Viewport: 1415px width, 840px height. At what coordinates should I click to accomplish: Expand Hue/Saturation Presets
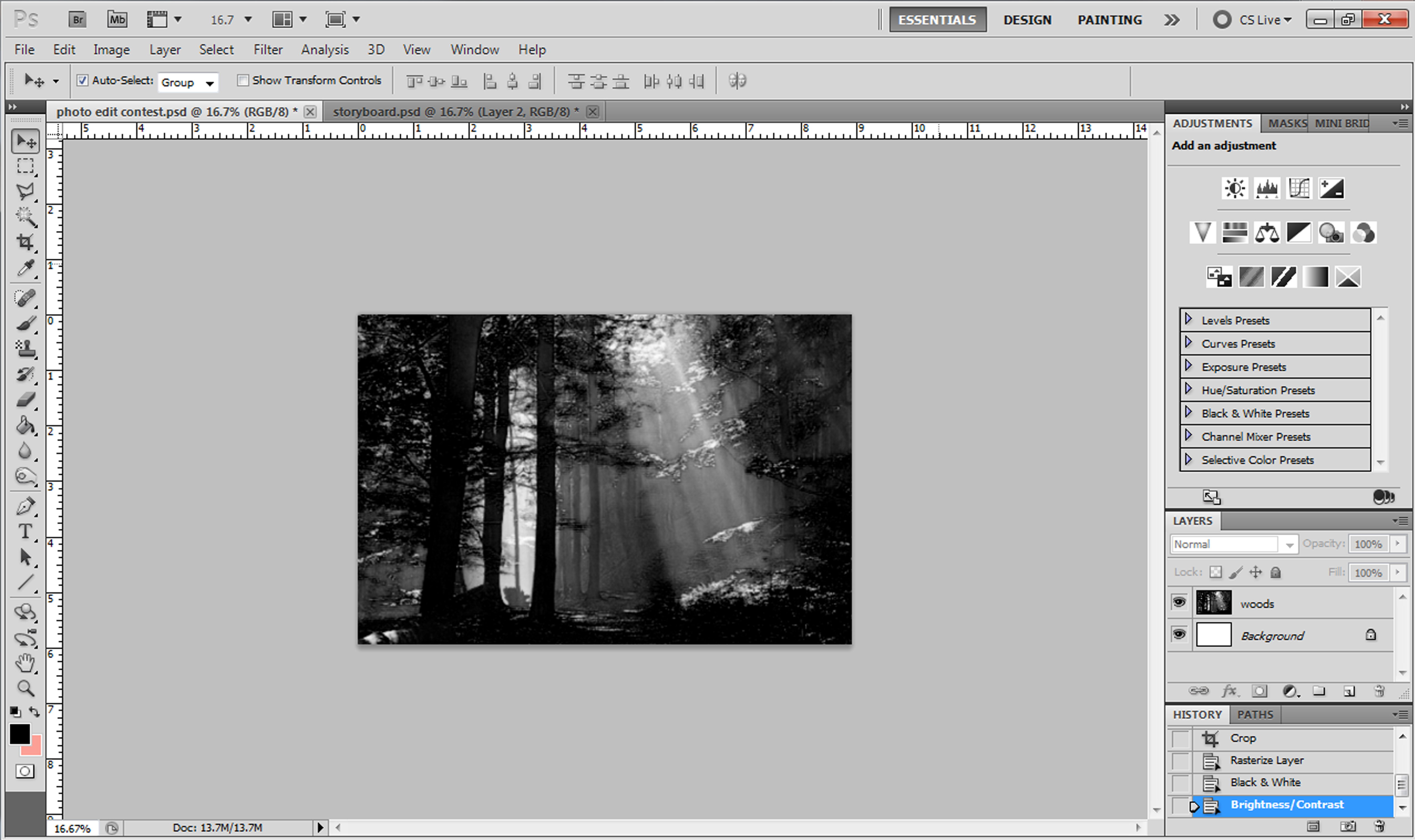1189,389
